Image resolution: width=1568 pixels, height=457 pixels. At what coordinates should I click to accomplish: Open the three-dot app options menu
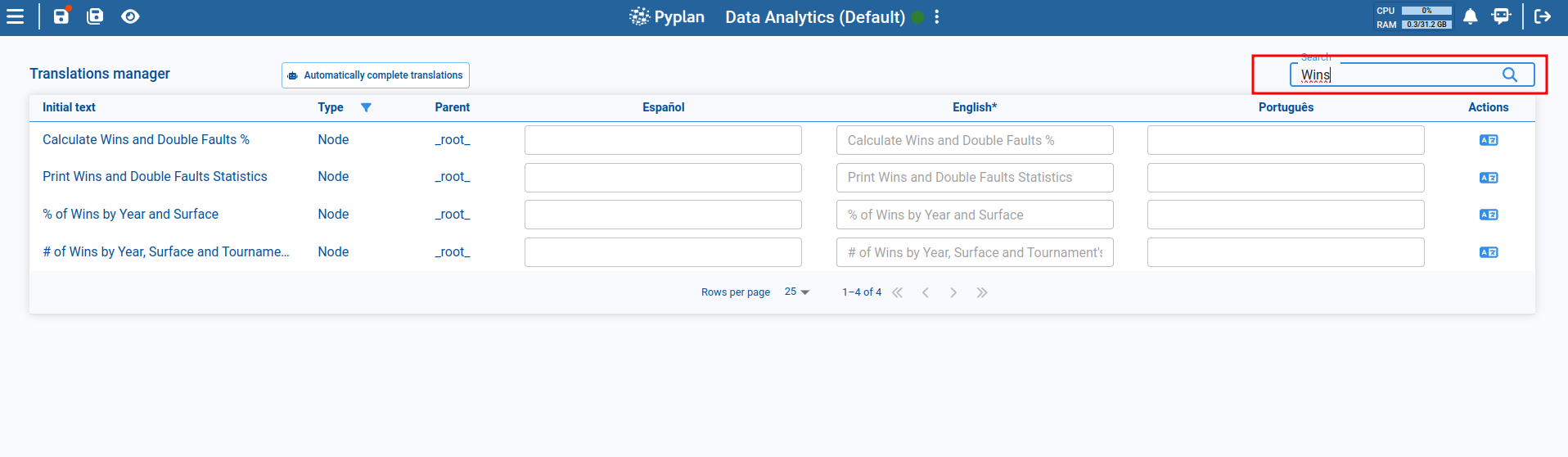[x=937, y=17]
